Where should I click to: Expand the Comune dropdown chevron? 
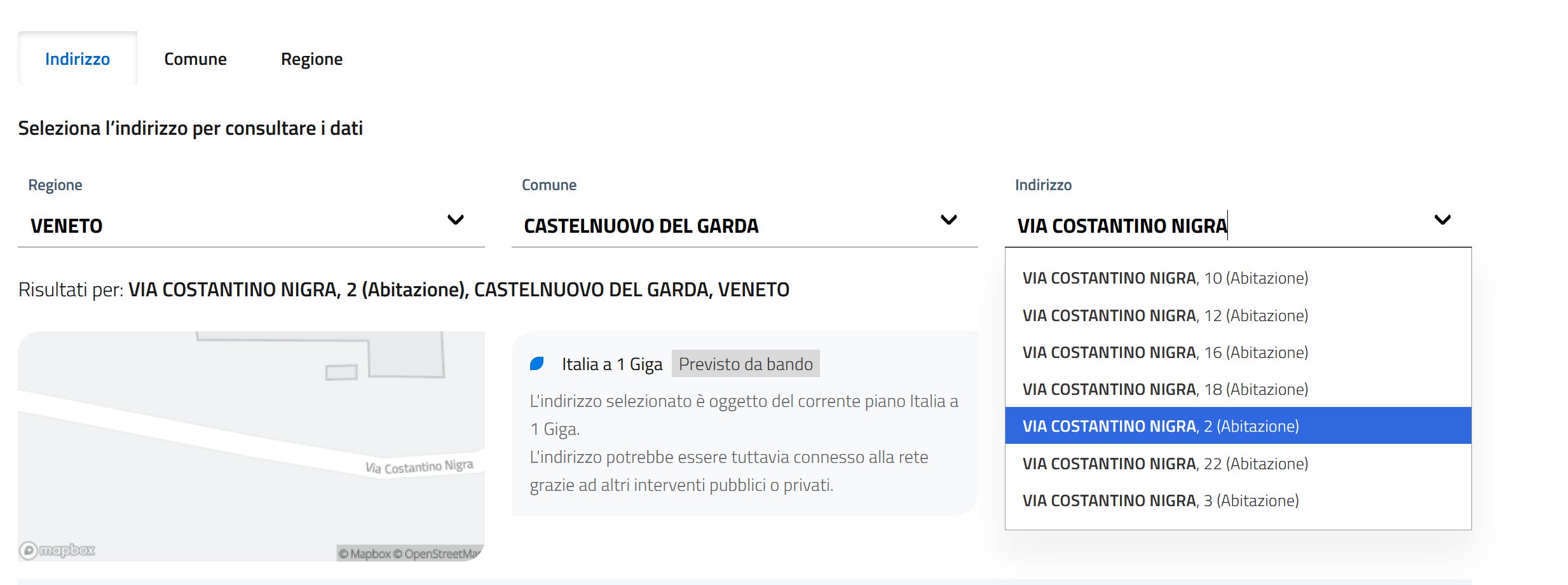[948, 220]
